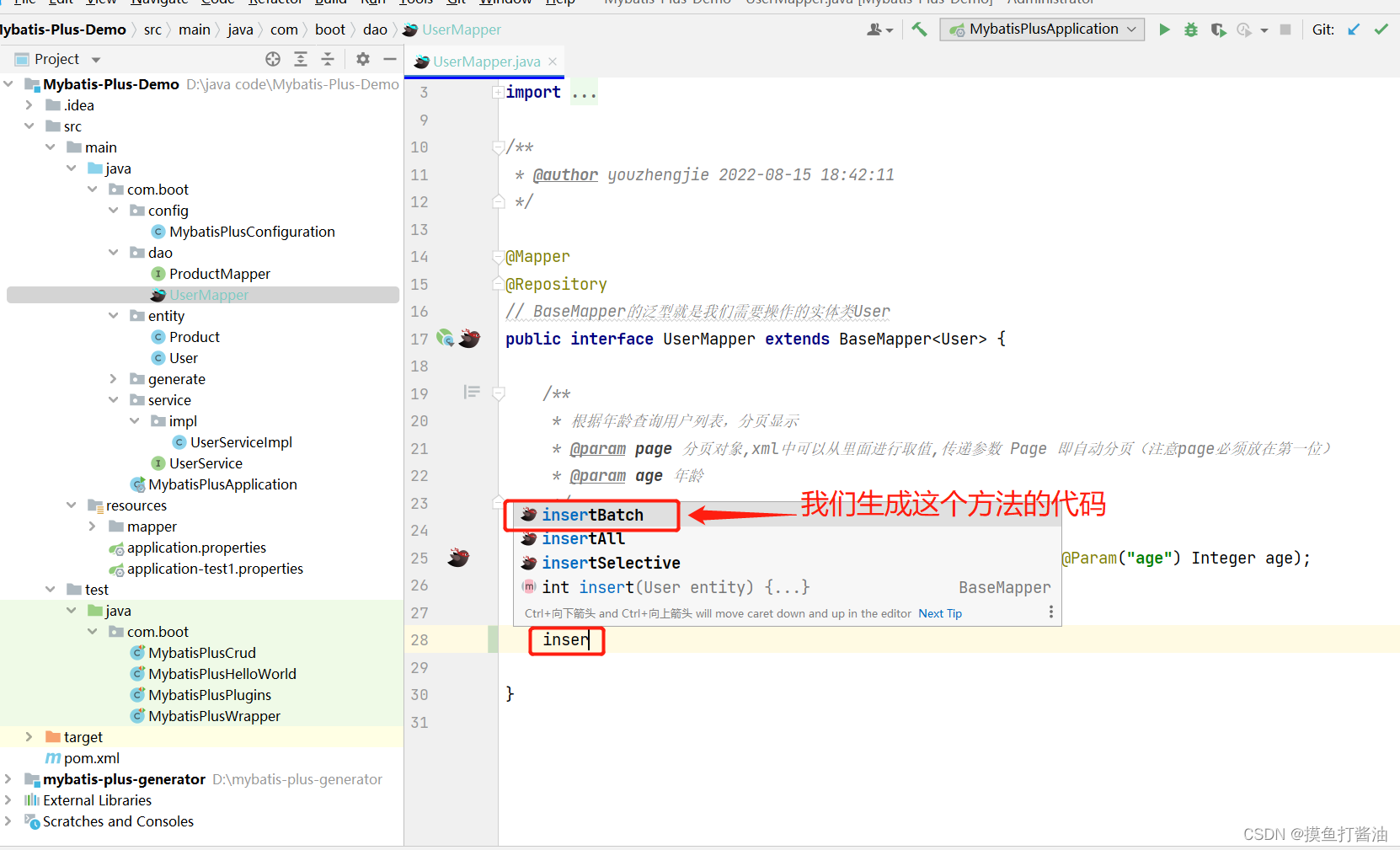Expand the target folder
The height and width of the screenshot is (850, 1400).
pyautogui.click(x=29, y=737)
